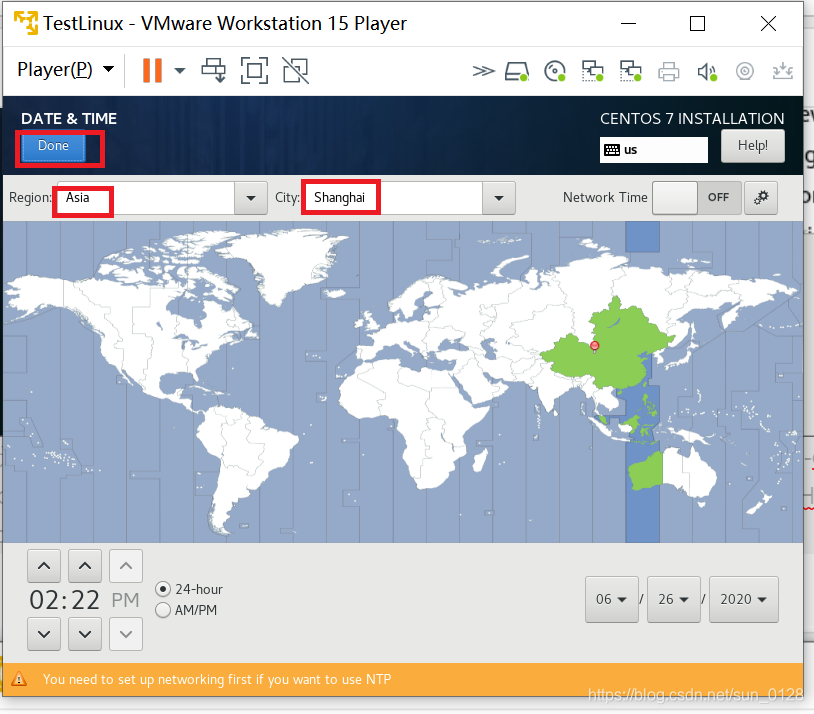Click the Done button
The width and height of the screenshot is (814, 714).
coord(53,147)
